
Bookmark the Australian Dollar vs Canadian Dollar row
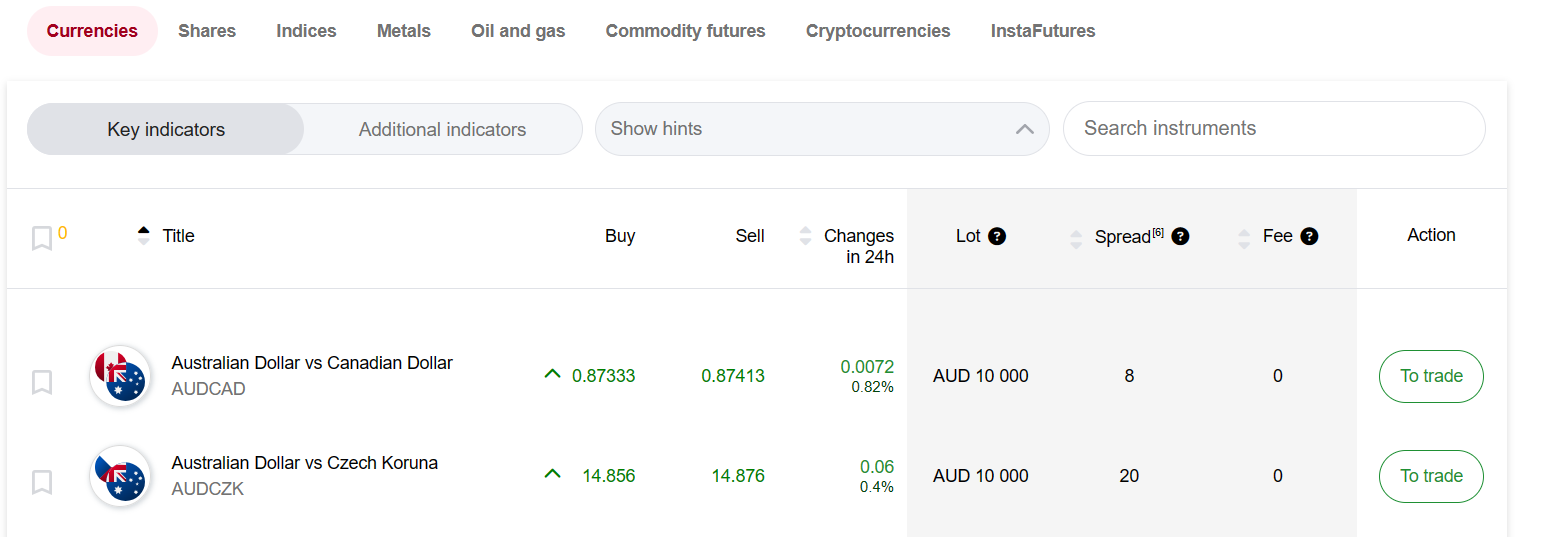tap(42, 382)
